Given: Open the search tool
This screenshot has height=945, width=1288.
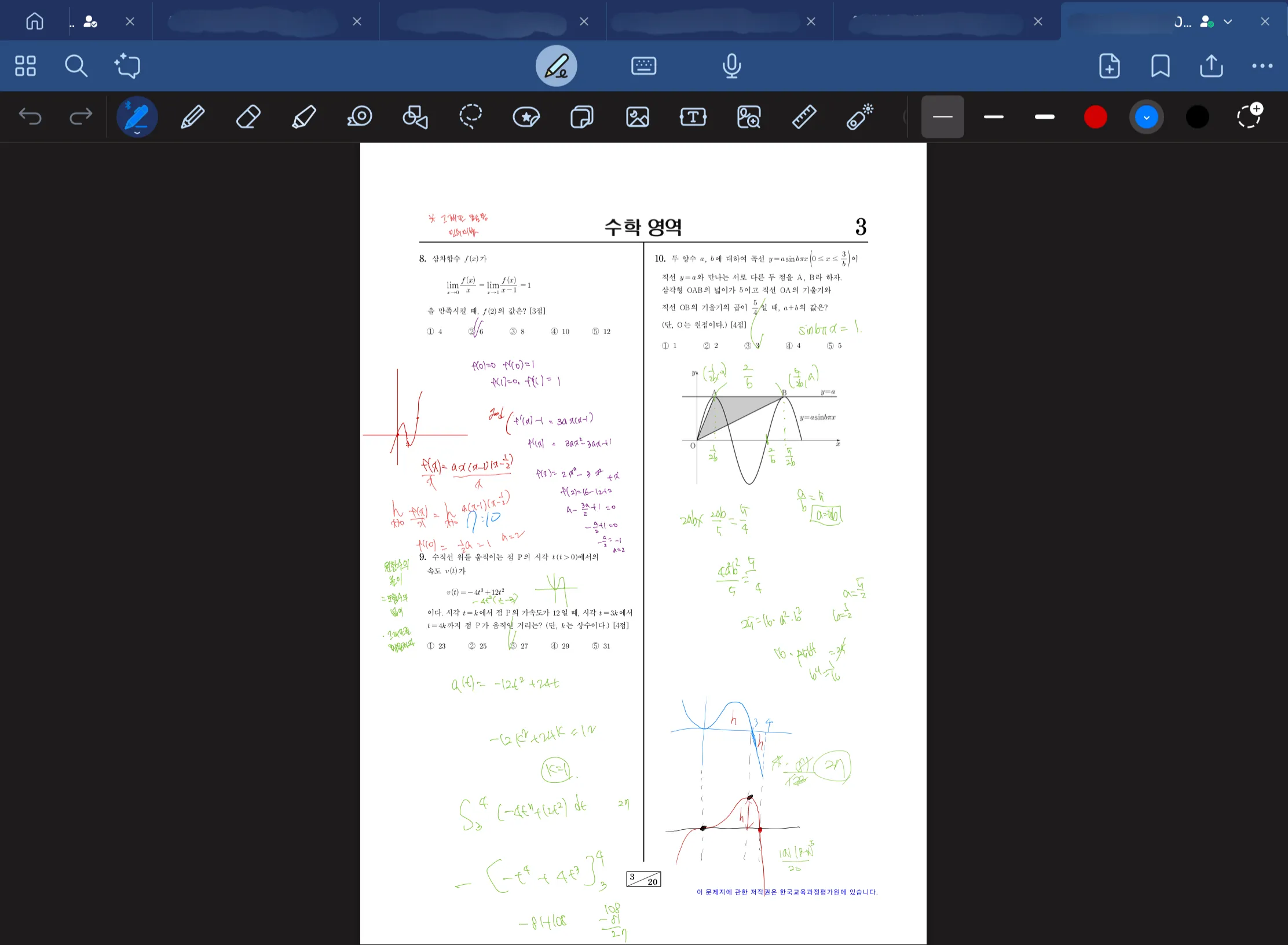Looking at the screenshot, I should pyautogui.click(x=76, y=66).
